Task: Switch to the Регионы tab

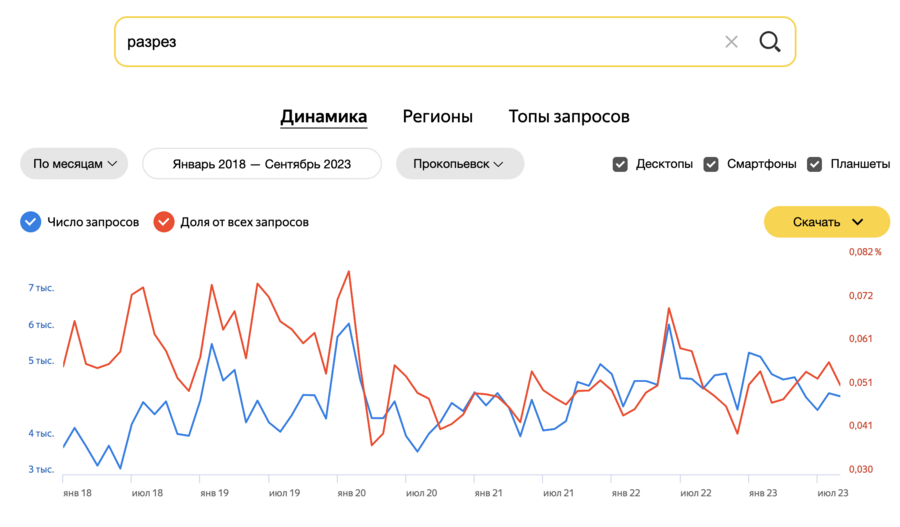Action: coord(437,117)
